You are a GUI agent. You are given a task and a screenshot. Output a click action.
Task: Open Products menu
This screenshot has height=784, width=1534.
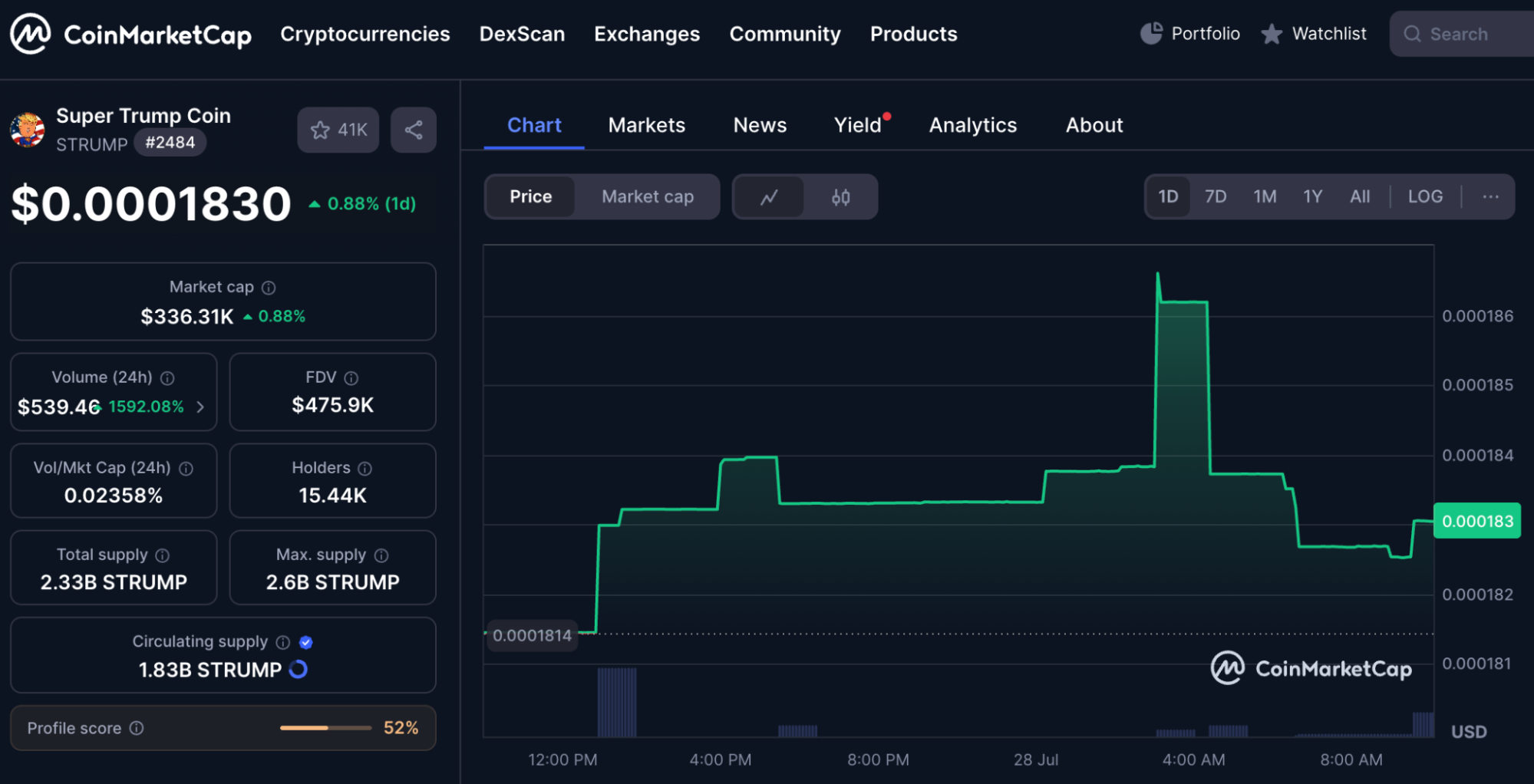pyautogui.click(x=914, y=34)
